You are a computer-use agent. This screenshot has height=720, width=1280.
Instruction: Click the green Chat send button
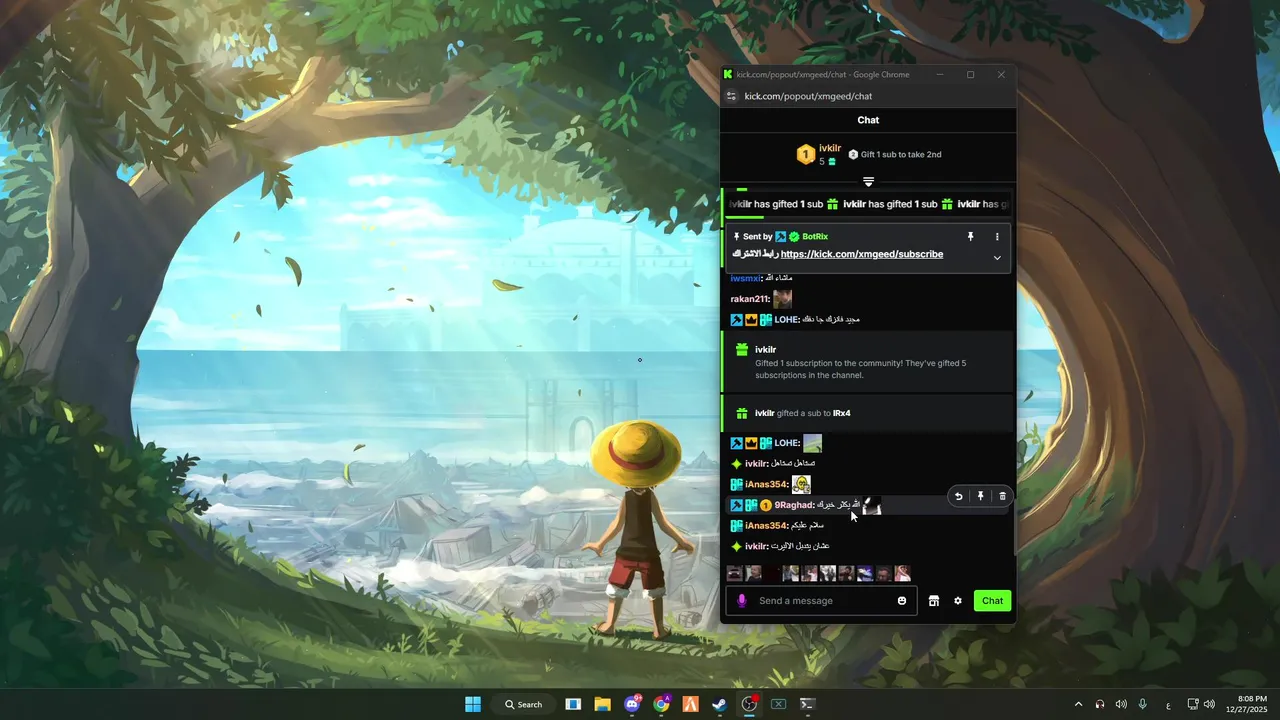tap(992, 601)
